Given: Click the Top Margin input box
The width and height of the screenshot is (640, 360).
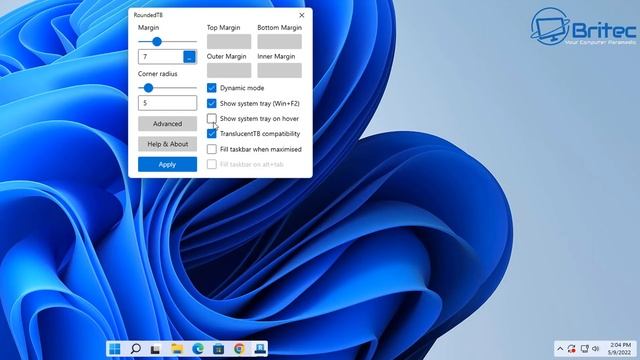Looking at the screenshot, I should tap(229, 42).
